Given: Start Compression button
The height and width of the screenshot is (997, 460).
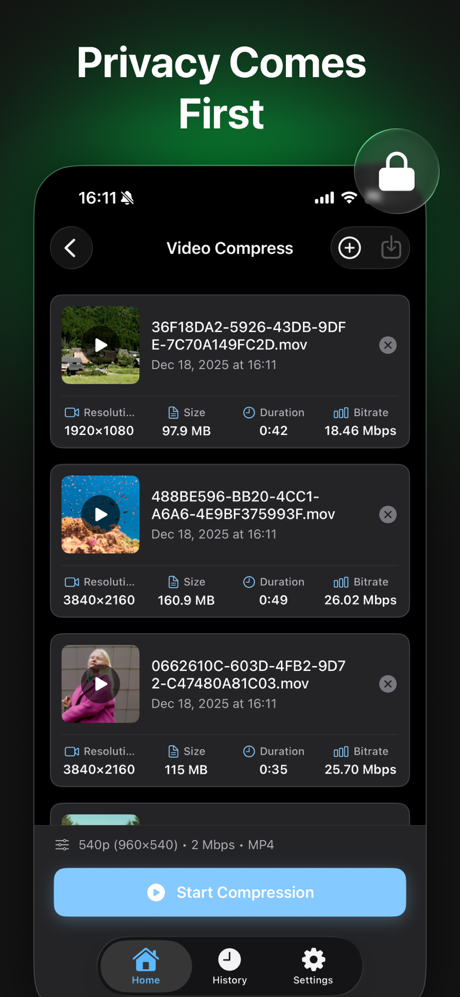Looking at the screenshot, I should click(230, 892).
